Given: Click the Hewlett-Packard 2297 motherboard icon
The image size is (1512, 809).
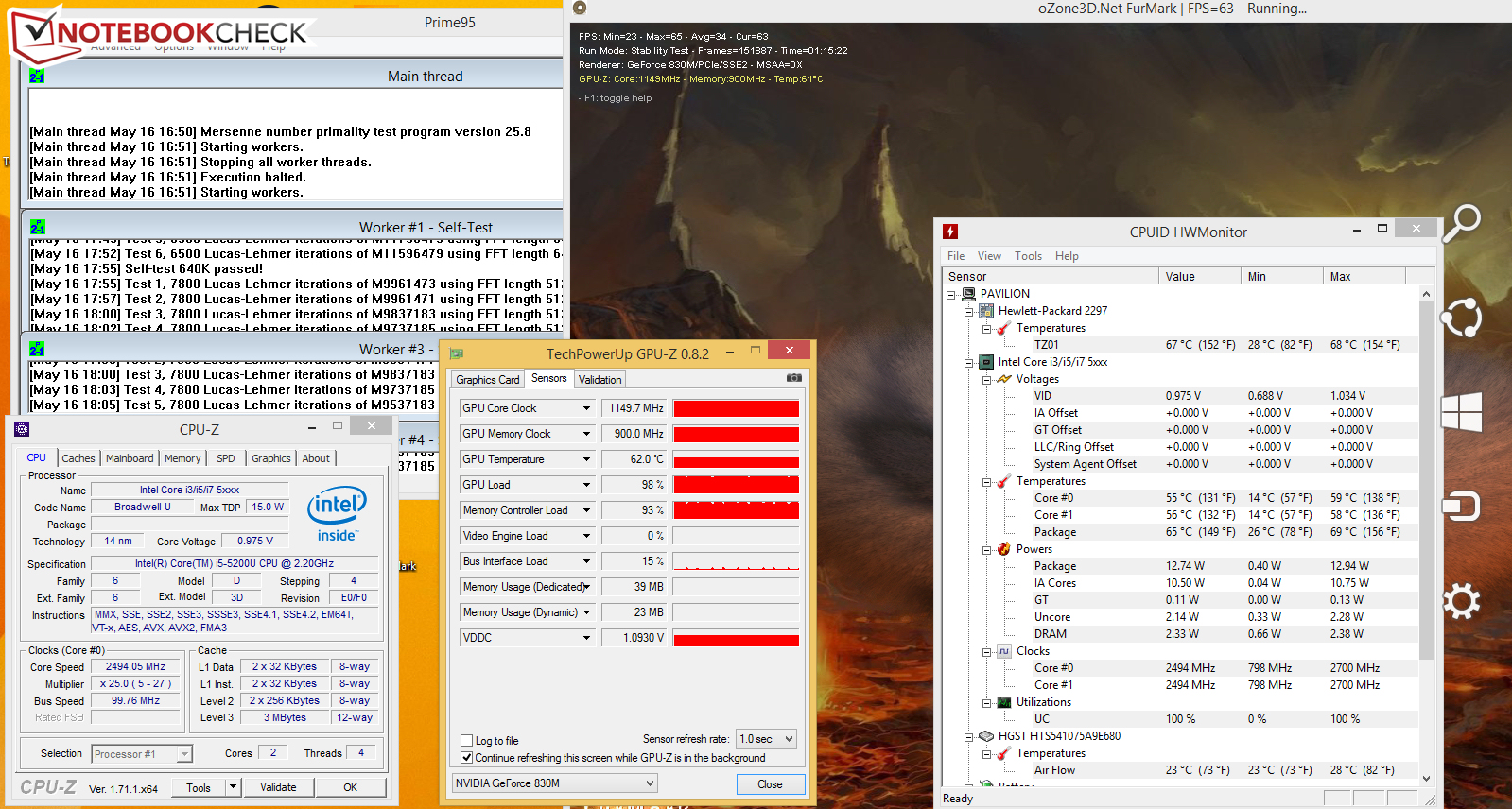Looking at the screenshot, I should (x=986, y=311).
